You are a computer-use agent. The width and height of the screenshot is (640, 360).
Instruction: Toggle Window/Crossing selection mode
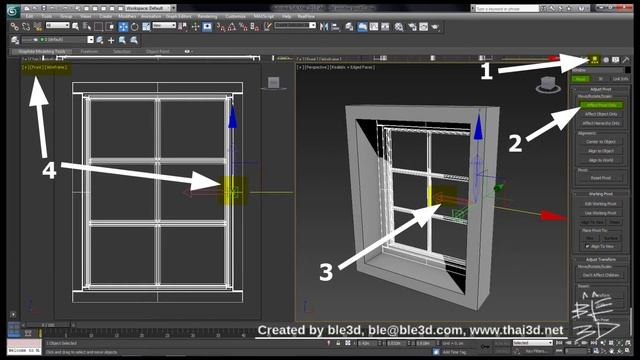pyautogui.click(x=110, y=27)
